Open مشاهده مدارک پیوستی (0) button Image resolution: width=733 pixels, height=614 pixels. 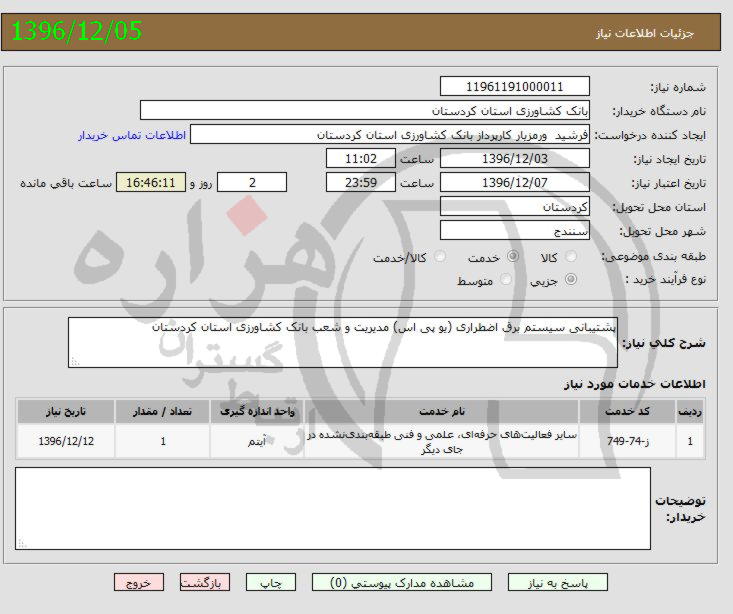(x=402, y=583)
